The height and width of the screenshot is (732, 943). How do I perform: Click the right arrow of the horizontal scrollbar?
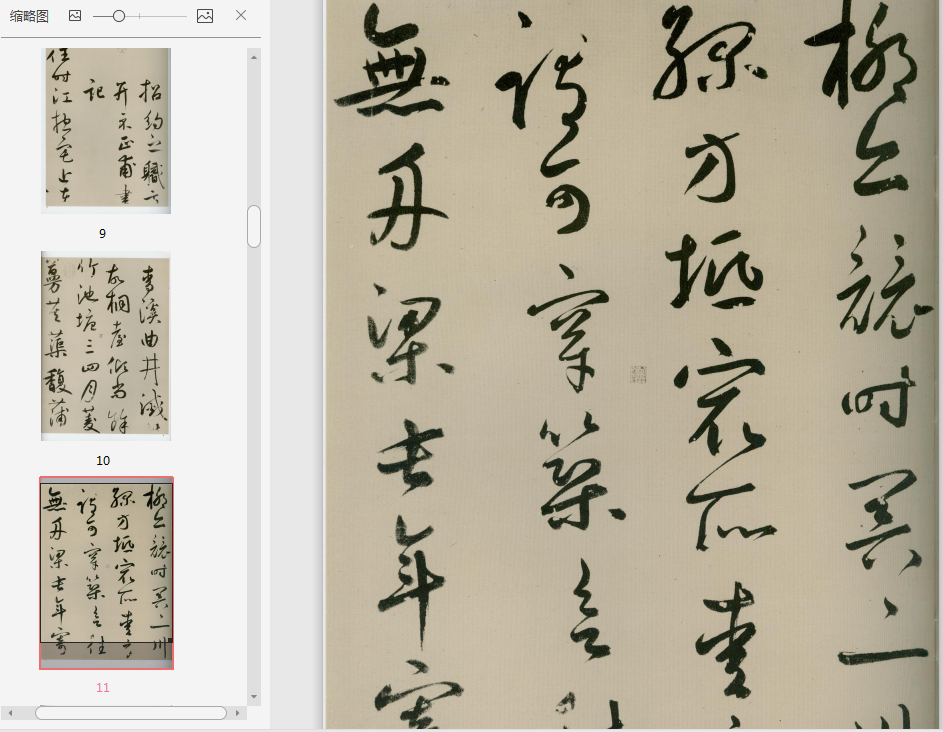(238, 713)
